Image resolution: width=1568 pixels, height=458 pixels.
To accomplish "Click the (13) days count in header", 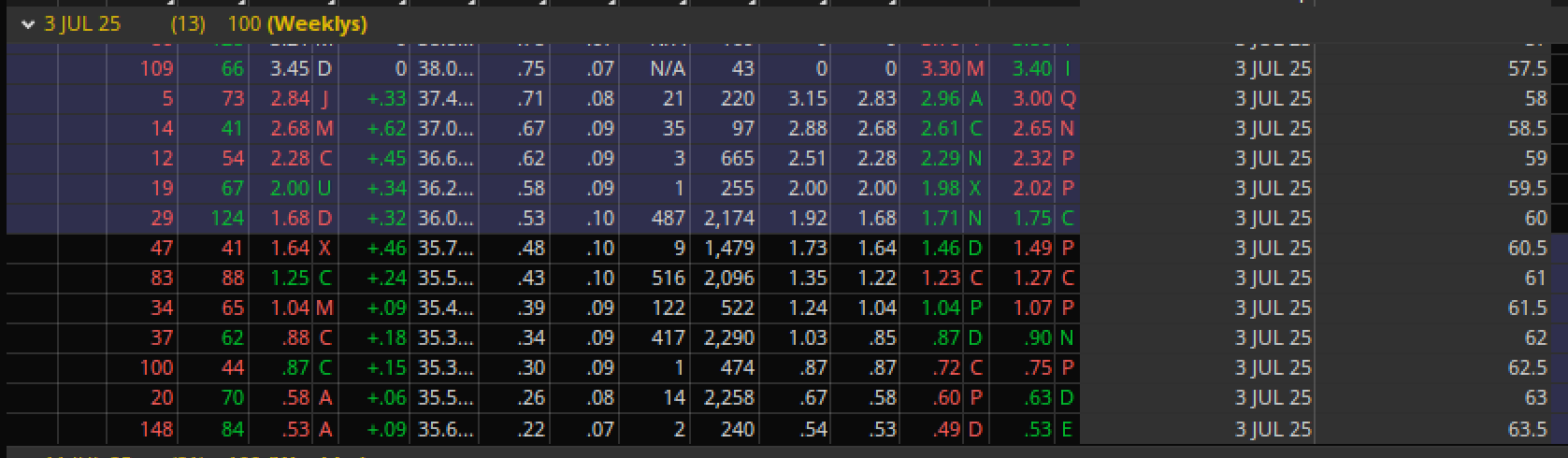I will 188,24.
